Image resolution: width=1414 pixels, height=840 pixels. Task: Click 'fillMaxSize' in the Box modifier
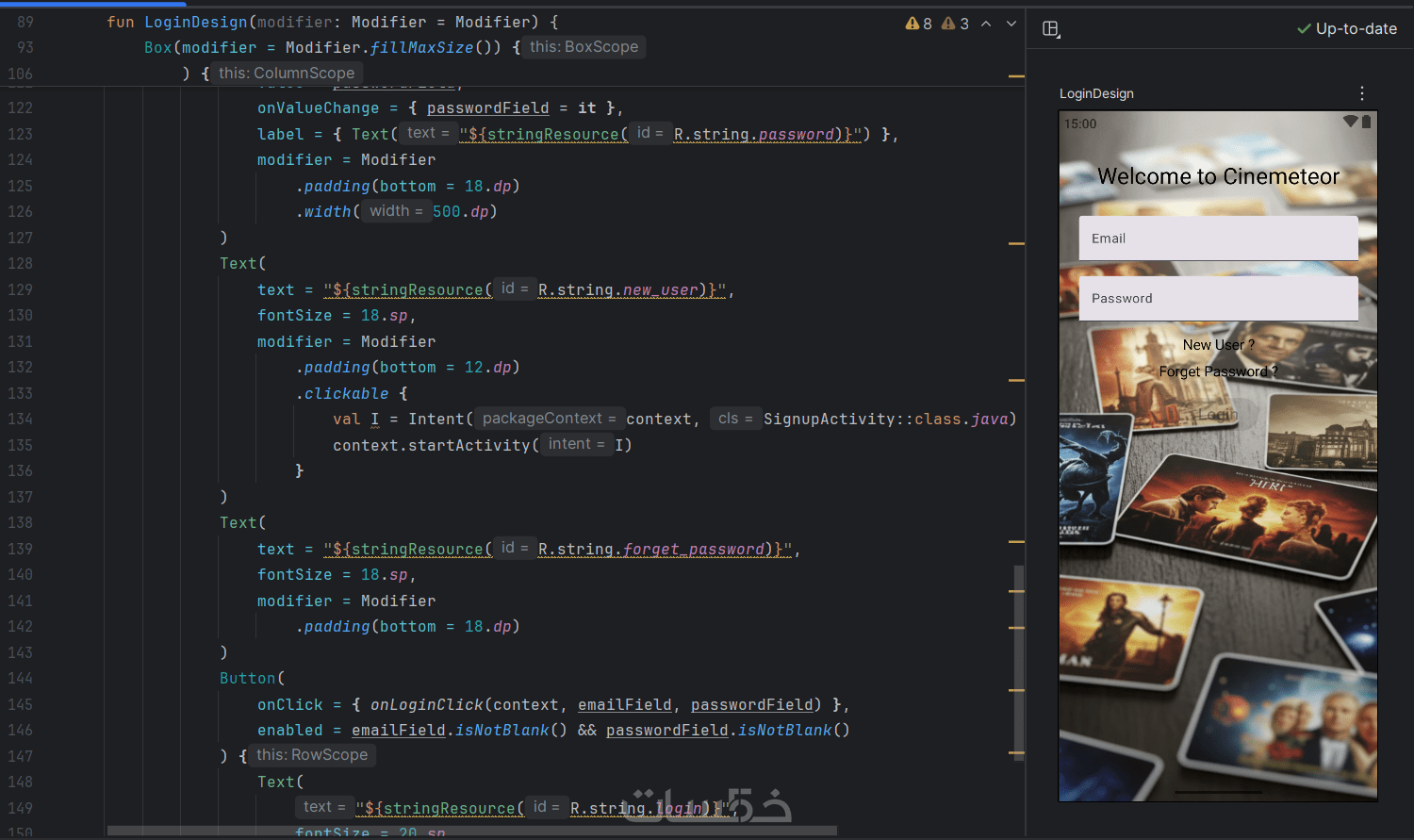tap(421, 47)
